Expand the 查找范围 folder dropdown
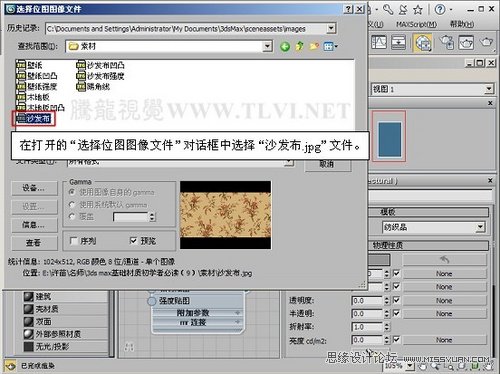 point(267,46)
